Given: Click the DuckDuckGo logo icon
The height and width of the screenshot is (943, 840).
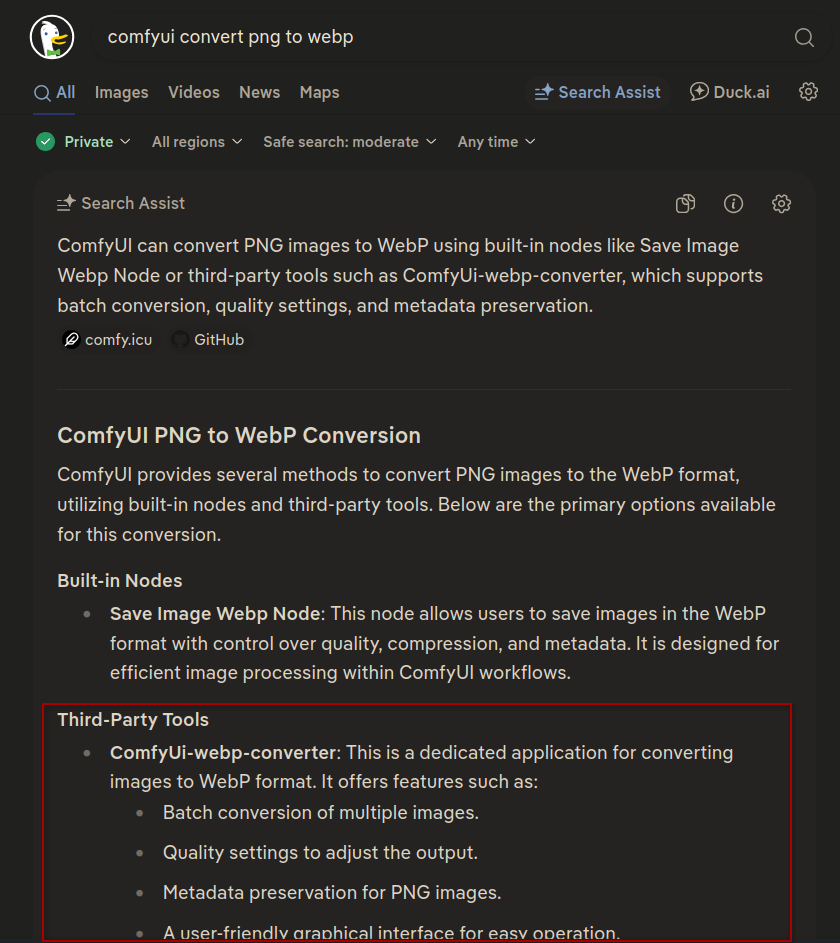Looking at the screenshot, I should 52,37.
